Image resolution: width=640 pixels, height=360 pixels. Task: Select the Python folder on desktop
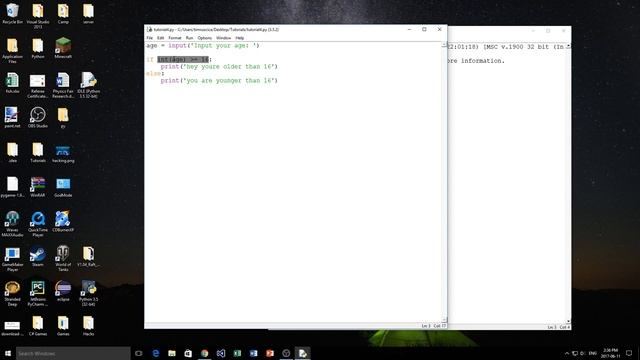click(x=38, y=49)
